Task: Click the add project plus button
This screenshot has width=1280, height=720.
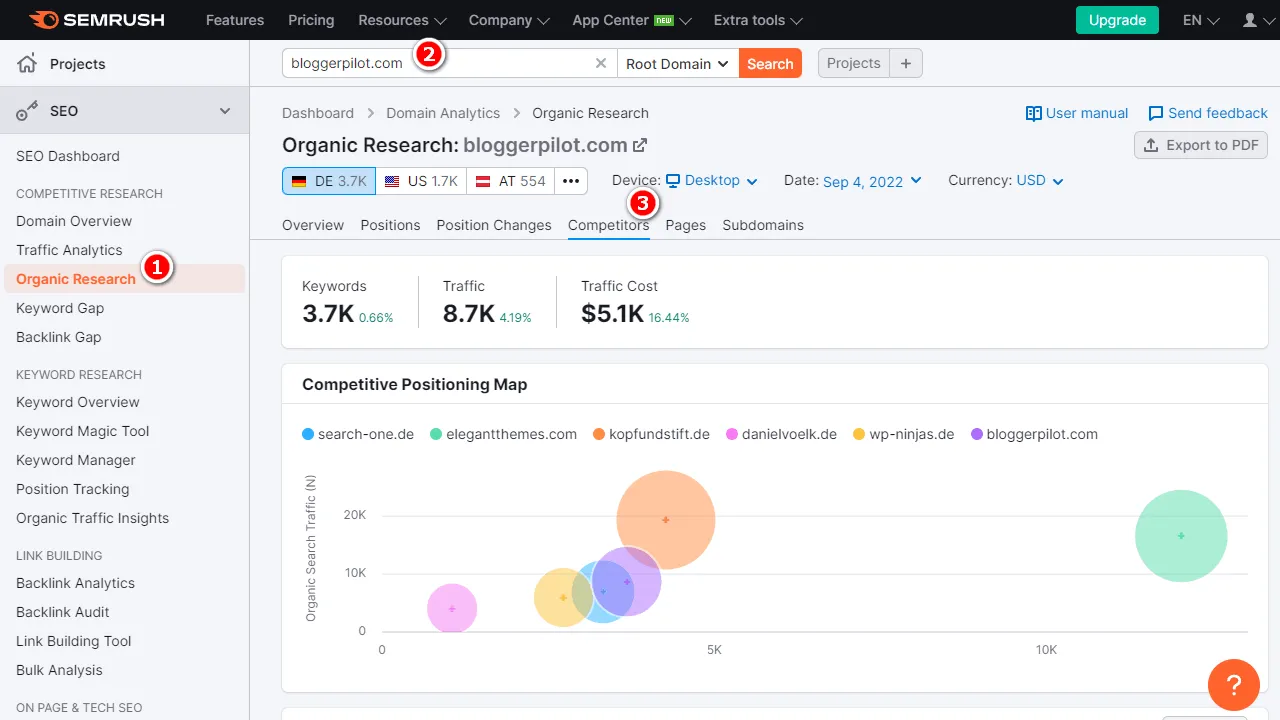Action: coord(906,63)
